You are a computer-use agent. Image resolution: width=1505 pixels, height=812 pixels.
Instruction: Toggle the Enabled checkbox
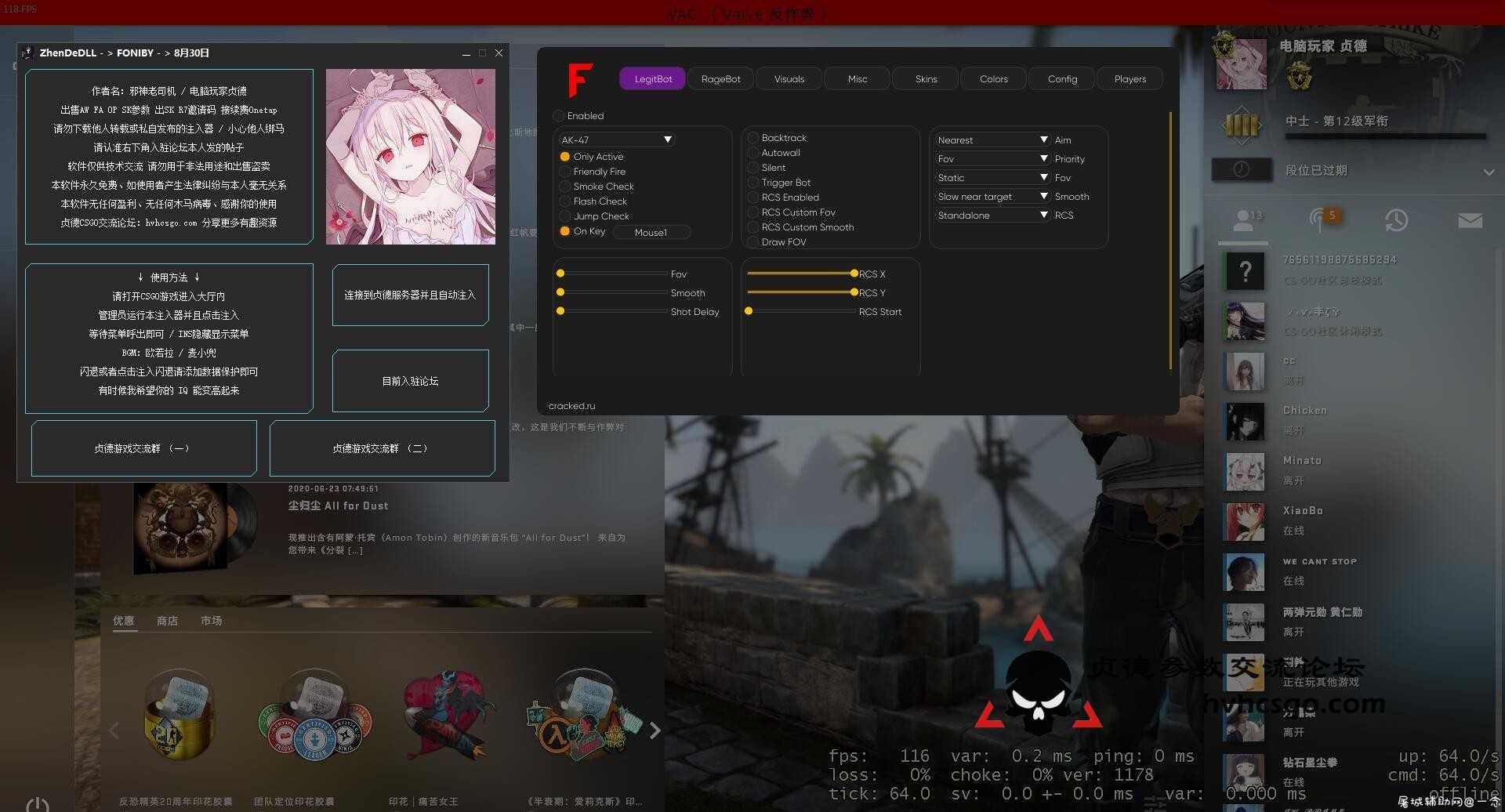pyautogui.click(x=559, y=116)
